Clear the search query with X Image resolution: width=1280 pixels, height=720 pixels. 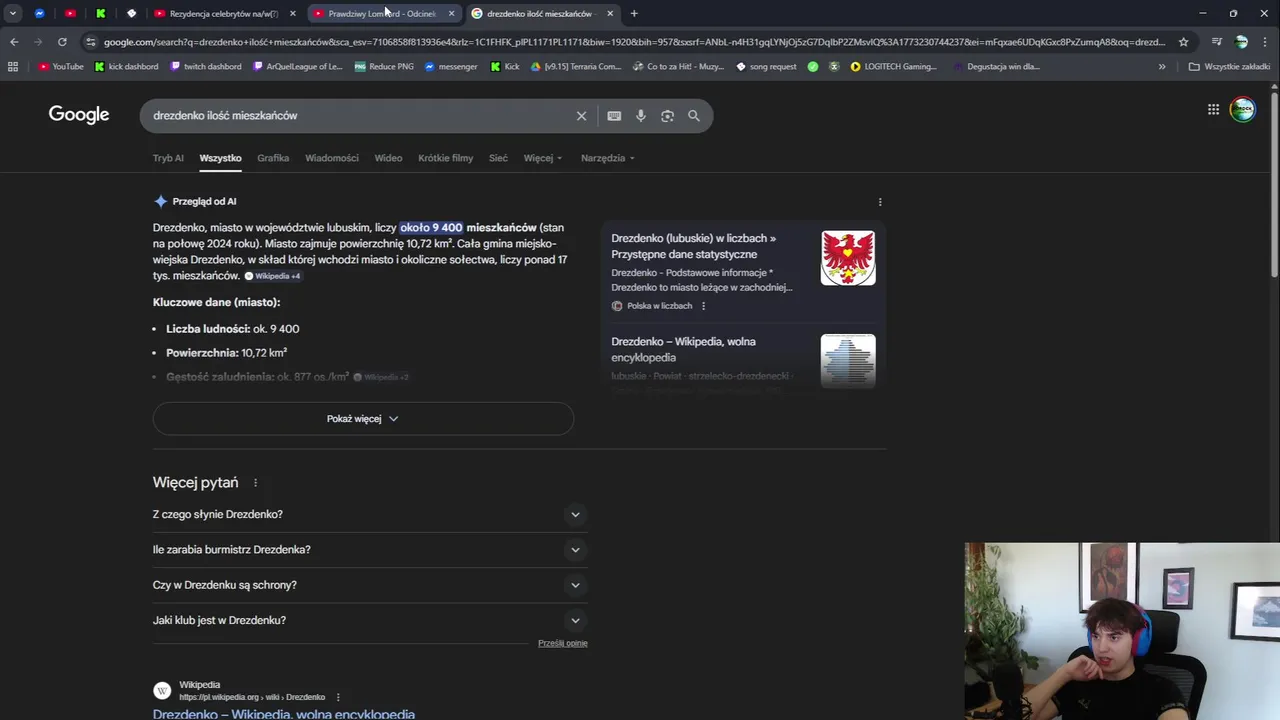(581, 116)
